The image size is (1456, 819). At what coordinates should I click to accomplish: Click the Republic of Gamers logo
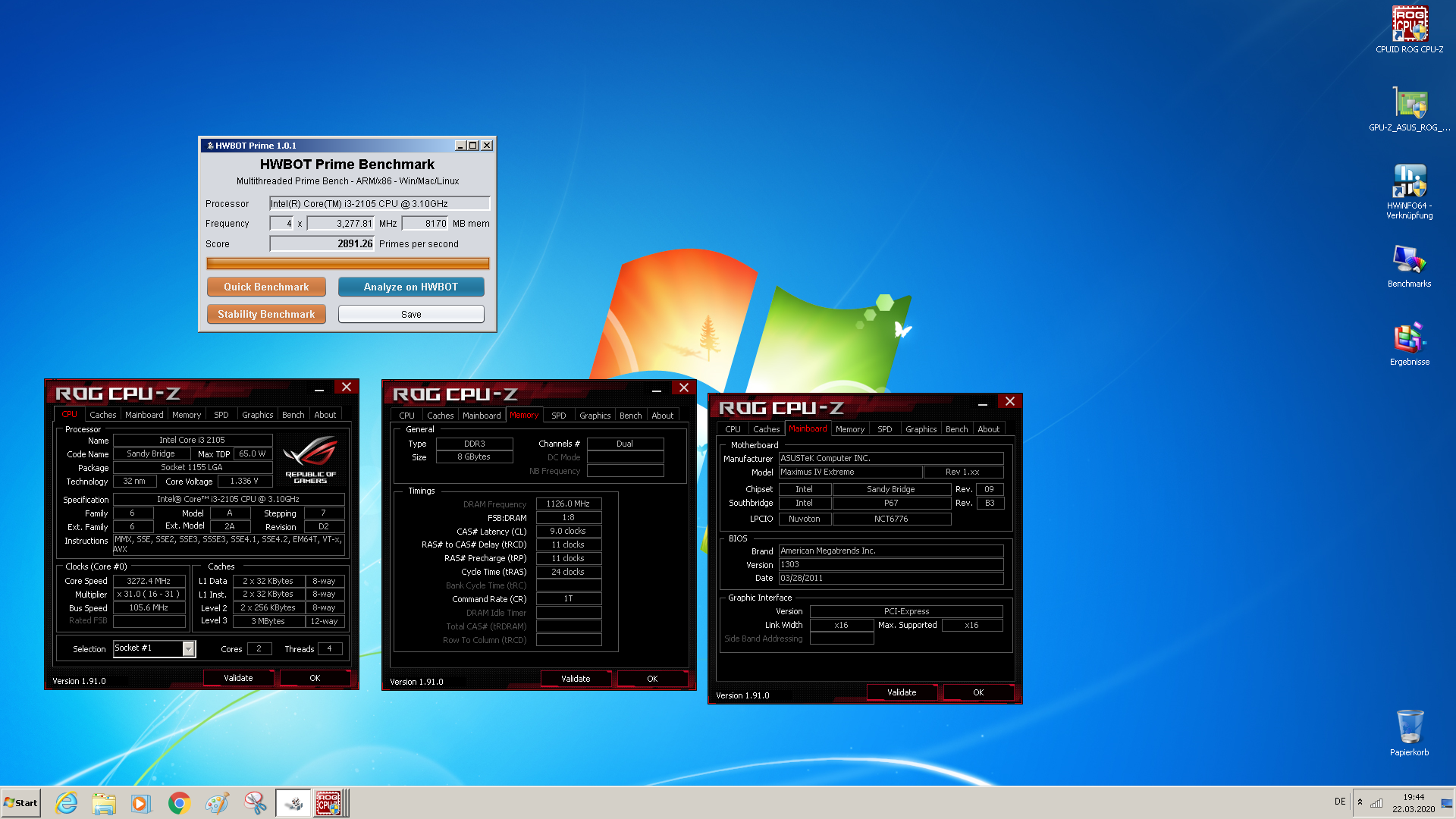coord(310,459)
